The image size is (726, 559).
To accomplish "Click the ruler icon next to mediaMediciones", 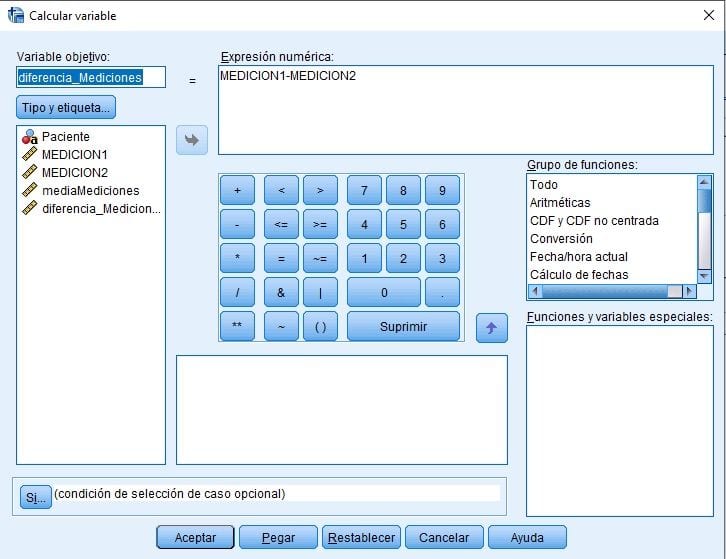I will pyautogui.click(x=30, y=190).
